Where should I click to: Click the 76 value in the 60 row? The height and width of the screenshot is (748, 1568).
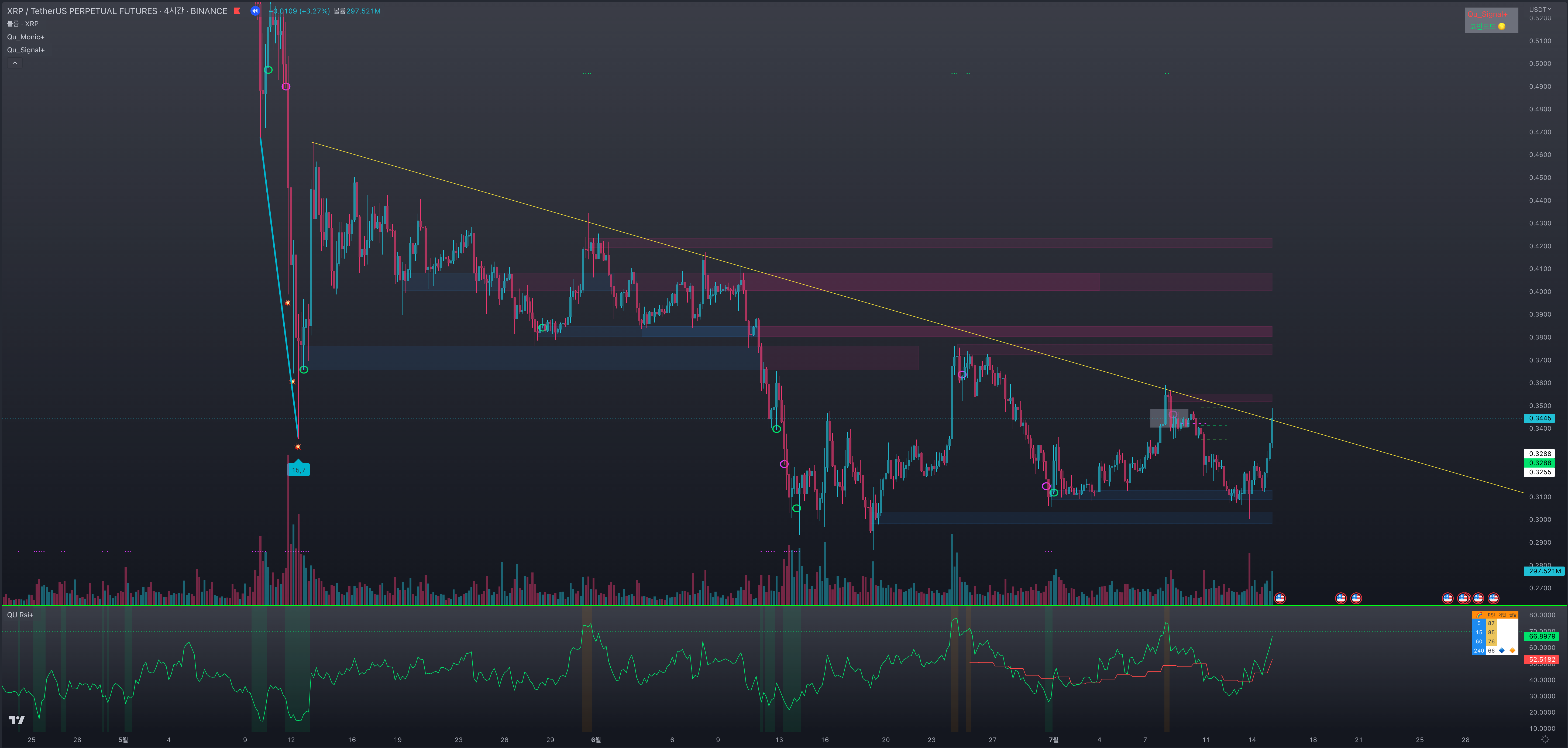point(1491,641)
